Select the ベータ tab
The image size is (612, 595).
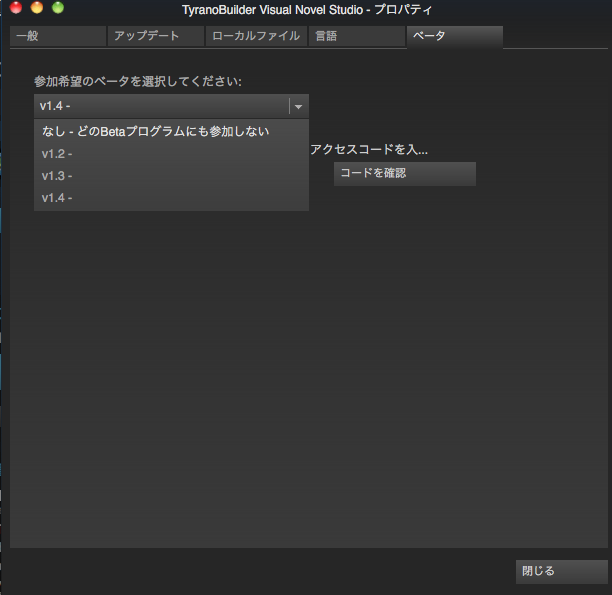[x=455, y=36]
